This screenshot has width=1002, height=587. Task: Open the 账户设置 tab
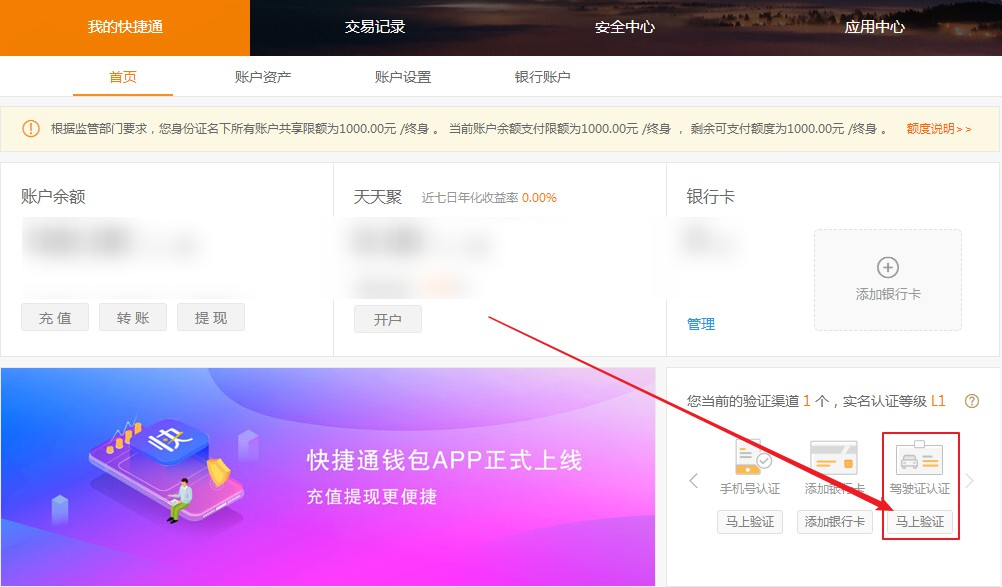(404, 75)
